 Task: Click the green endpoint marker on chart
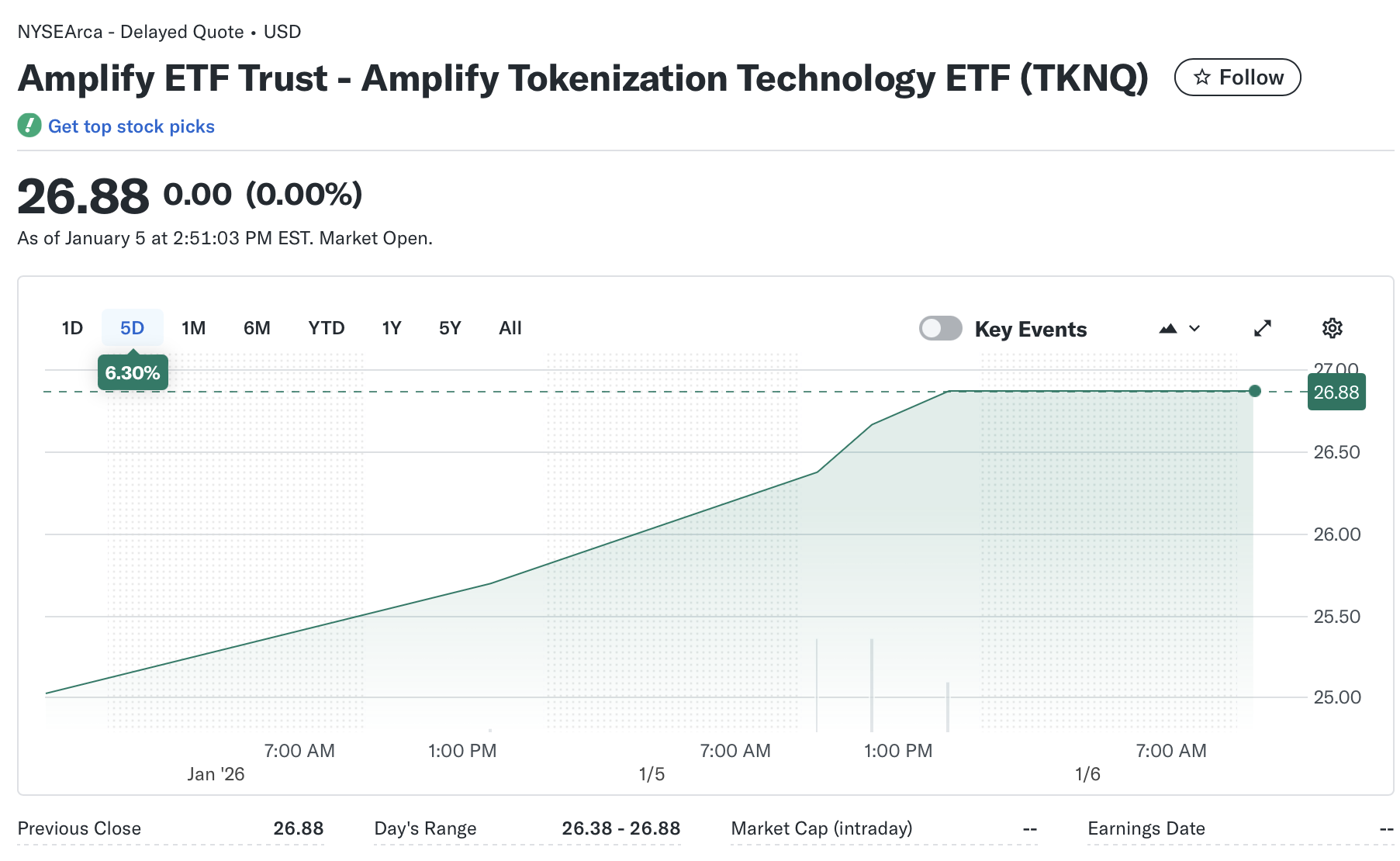tap(1254, 392)
